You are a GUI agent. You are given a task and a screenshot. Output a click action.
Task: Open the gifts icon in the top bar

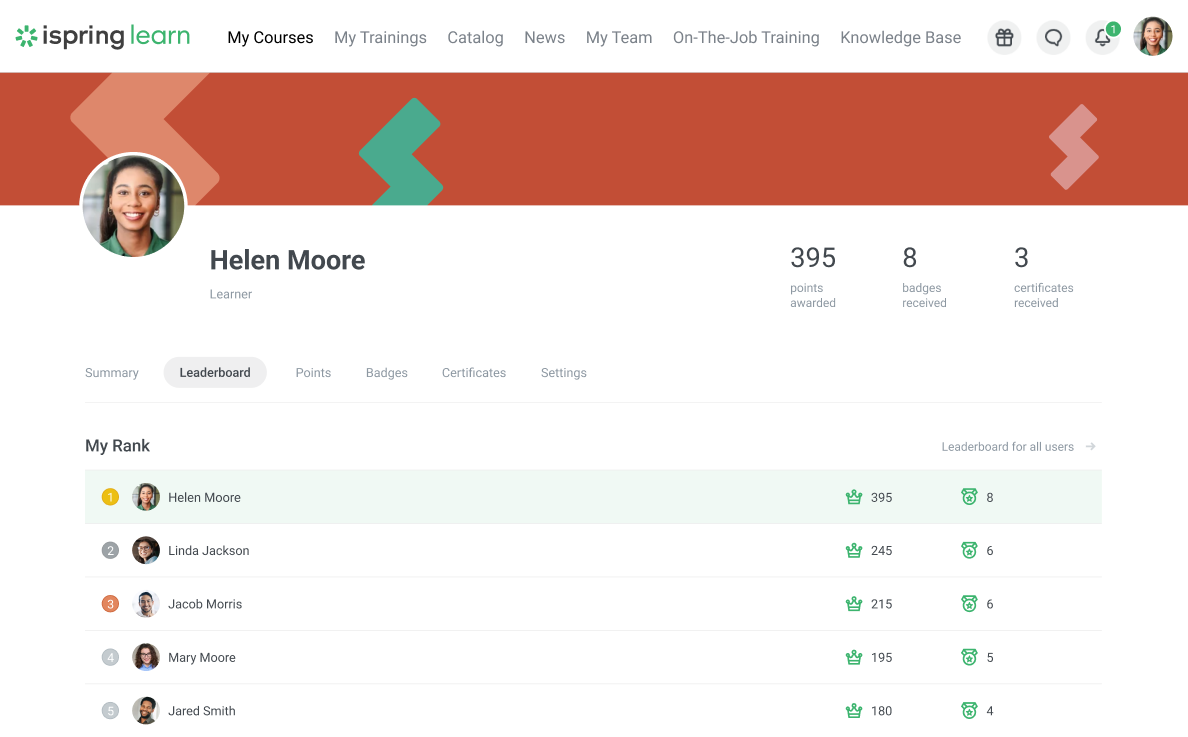[1004, 37]
